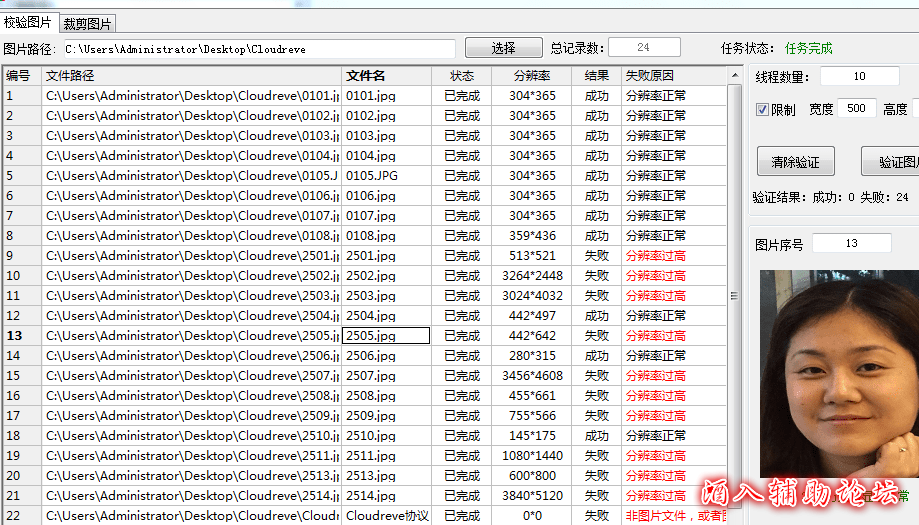
Task: Click resolution cell 145*175
Action: click(532, 435)
